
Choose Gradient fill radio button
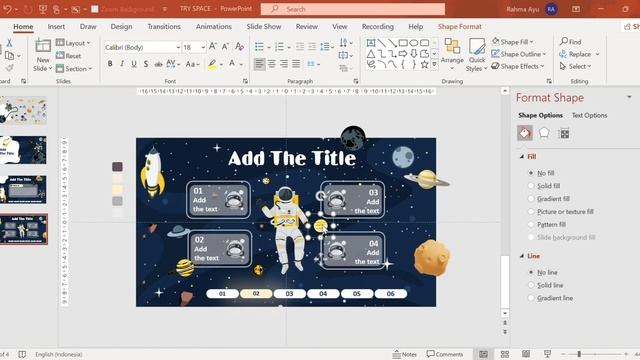point(531,199)
